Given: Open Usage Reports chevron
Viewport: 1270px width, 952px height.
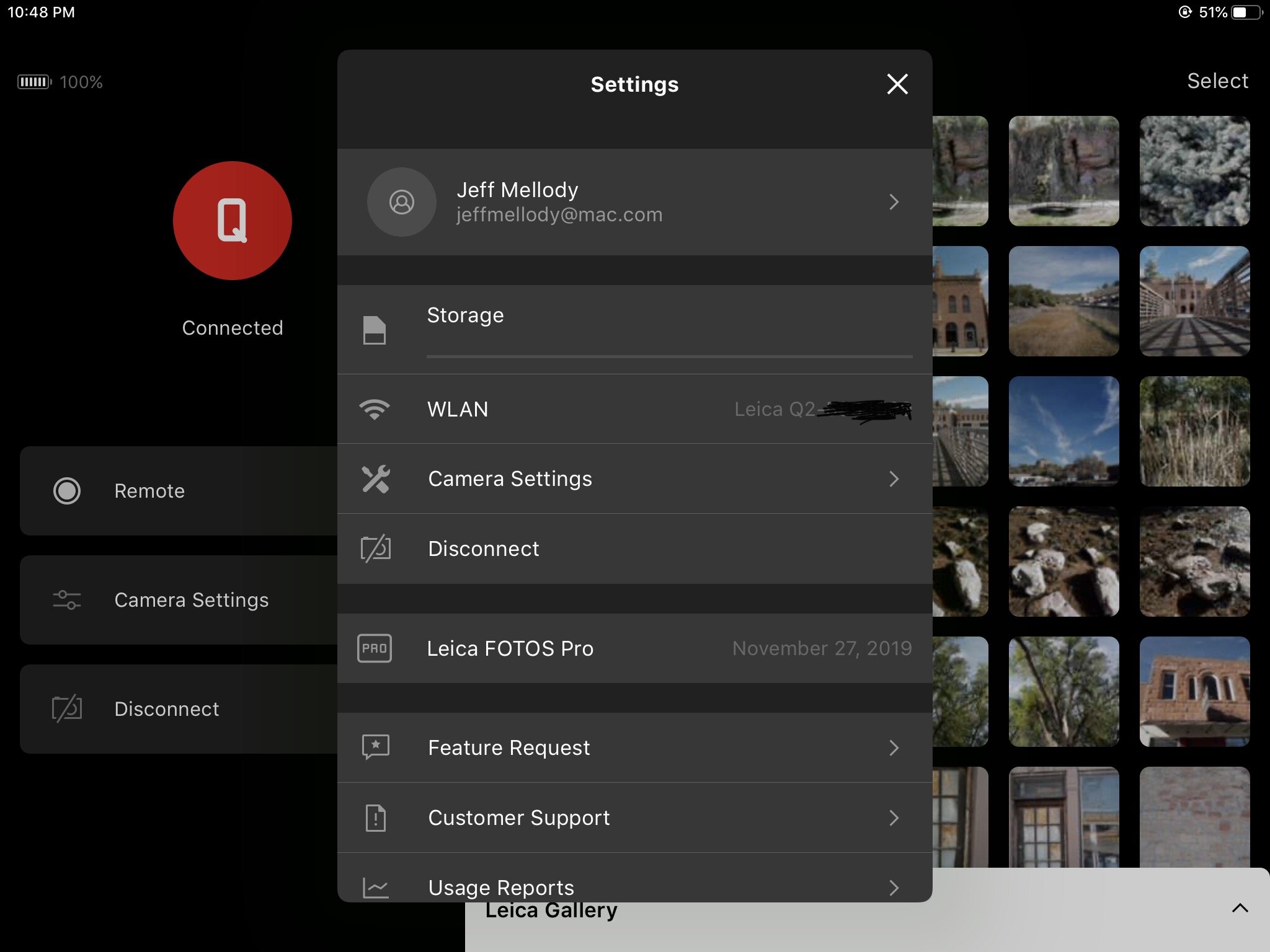Looking at the screenshot, I should click(894, 888).
